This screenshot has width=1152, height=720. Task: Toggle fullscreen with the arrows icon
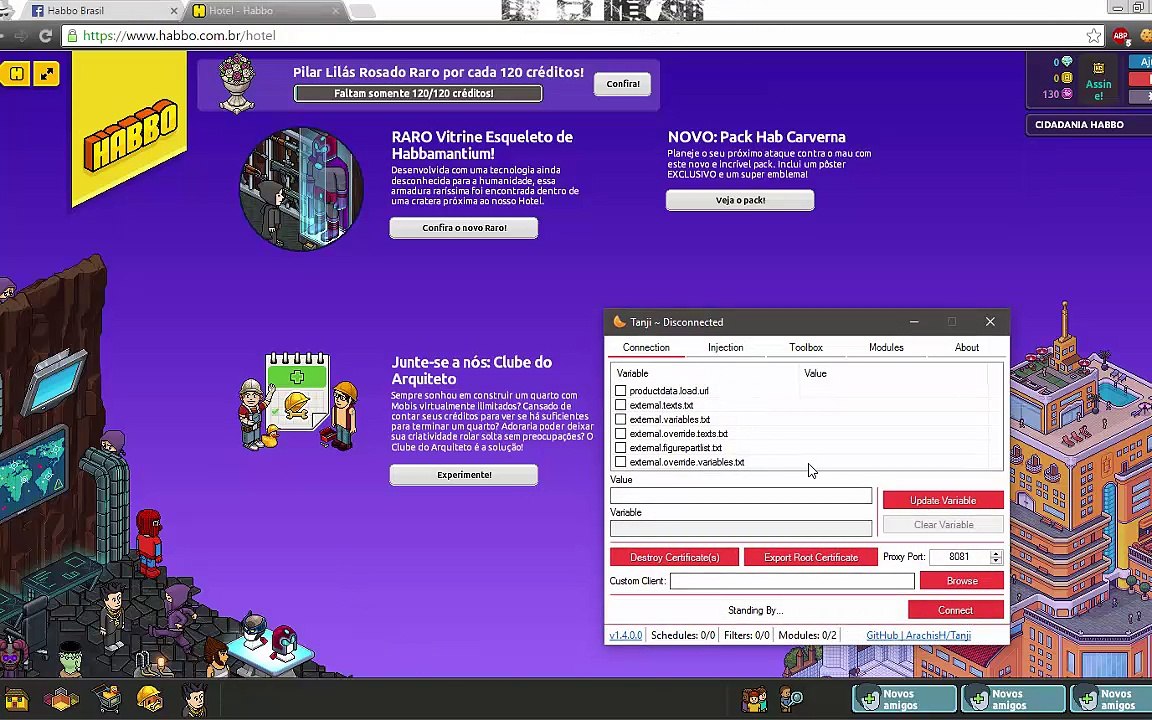pyautogui.click(x=46, y=73)
